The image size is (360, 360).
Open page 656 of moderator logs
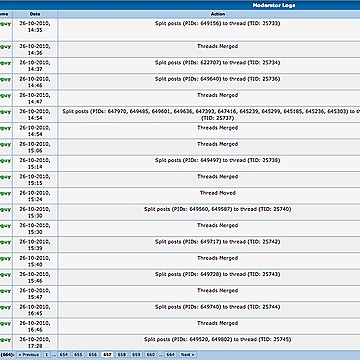pos(92,355)
